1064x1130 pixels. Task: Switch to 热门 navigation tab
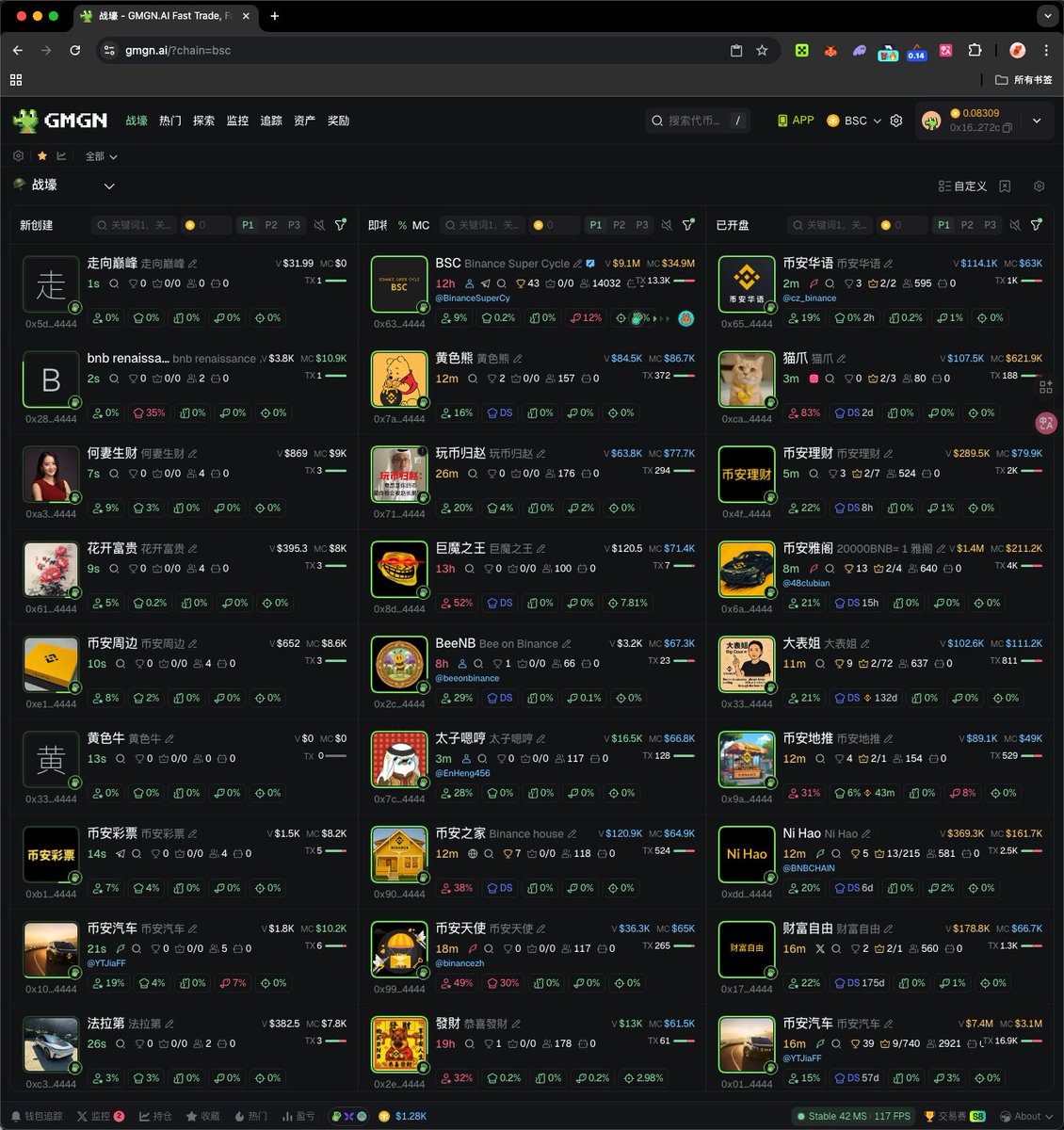[x=169, y=121]
